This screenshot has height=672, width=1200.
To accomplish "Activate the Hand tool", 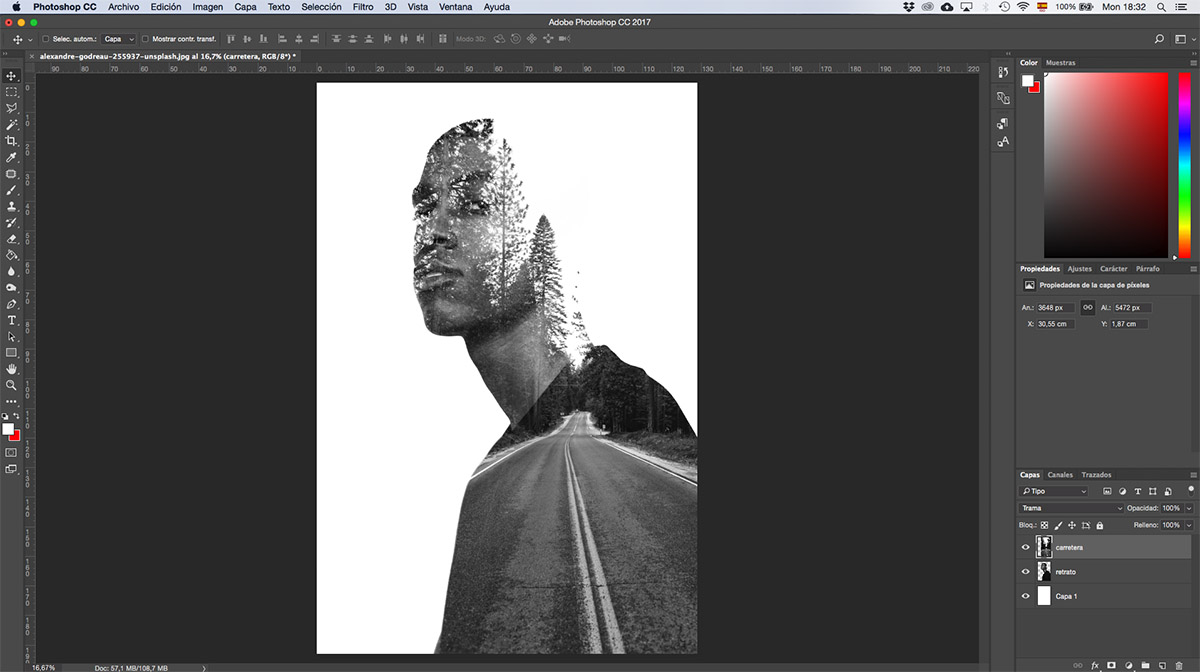I will (x=12, y=369).
